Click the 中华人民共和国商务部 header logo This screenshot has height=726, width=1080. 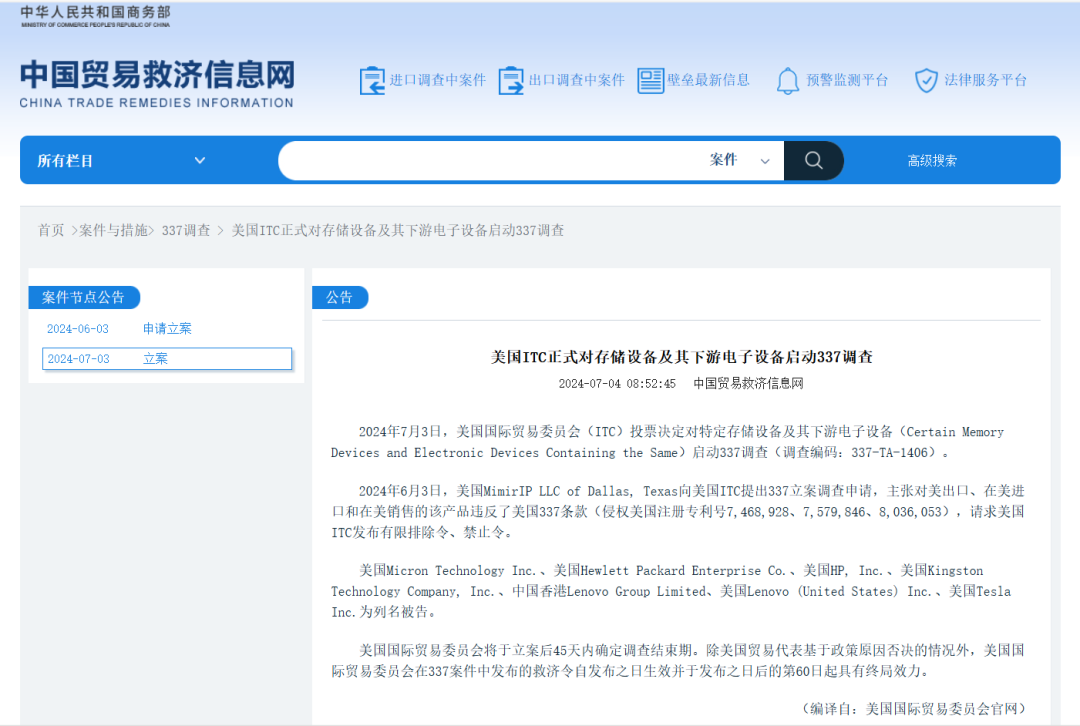pyautogui.click(x=95, y=16)
